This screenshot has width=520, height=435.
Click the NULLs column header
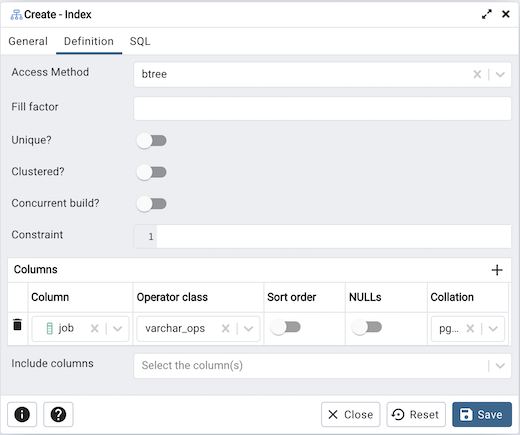pyautogui.click(x=365, y=297)
